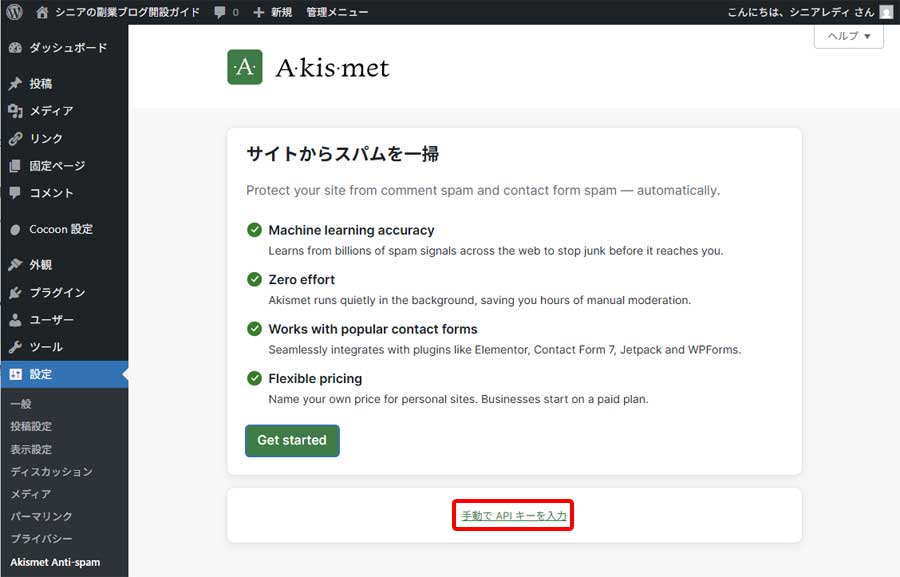The height and width of the screenshot is (577, 900).
Task: Click the user avatar in admin bar
Action: click(x=884, y=11)
